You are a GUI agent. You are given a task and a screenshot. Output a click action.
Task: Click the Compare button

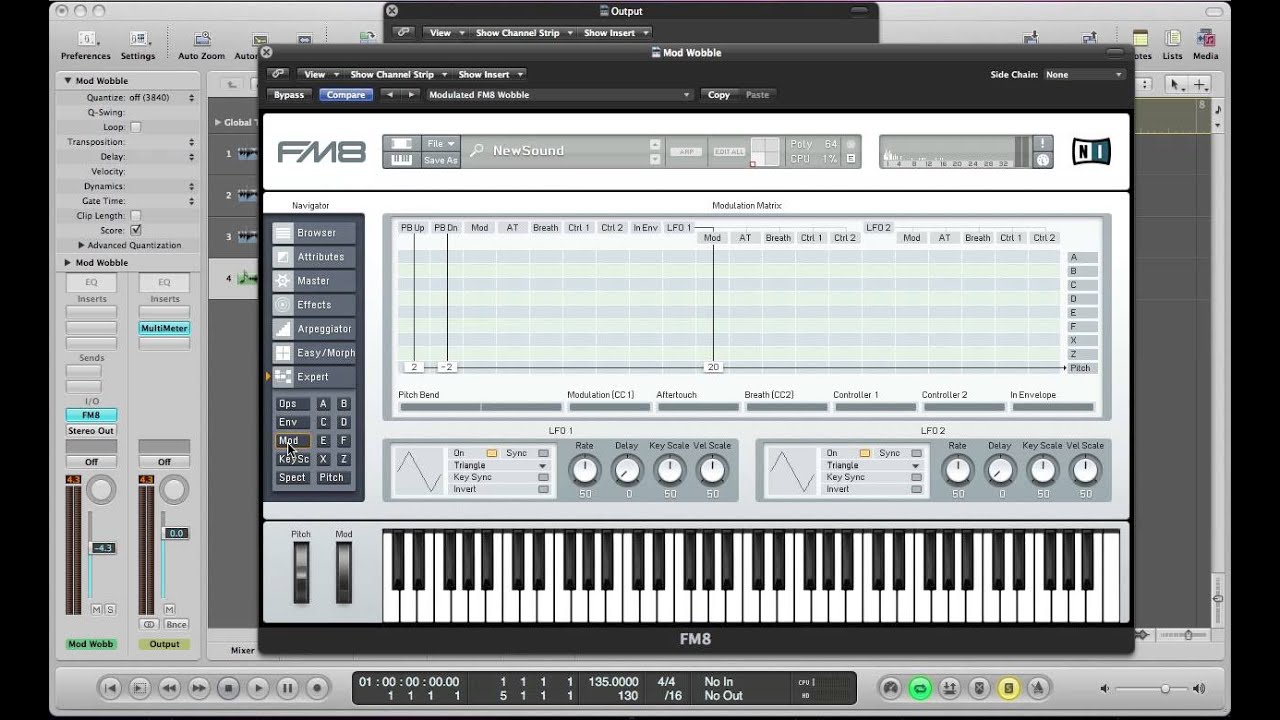pyautogui.click(x=345, y=95)
